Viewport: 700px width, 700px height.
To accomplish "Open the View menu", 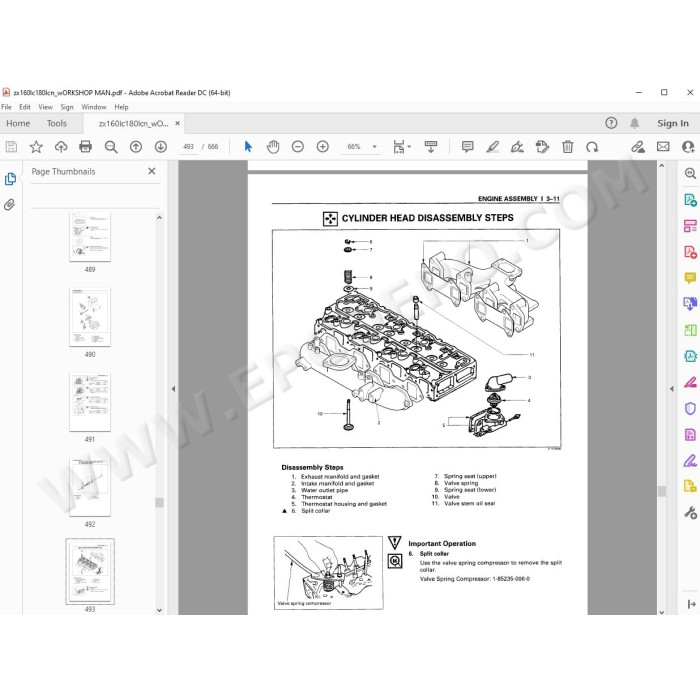I will pos(46,107).
